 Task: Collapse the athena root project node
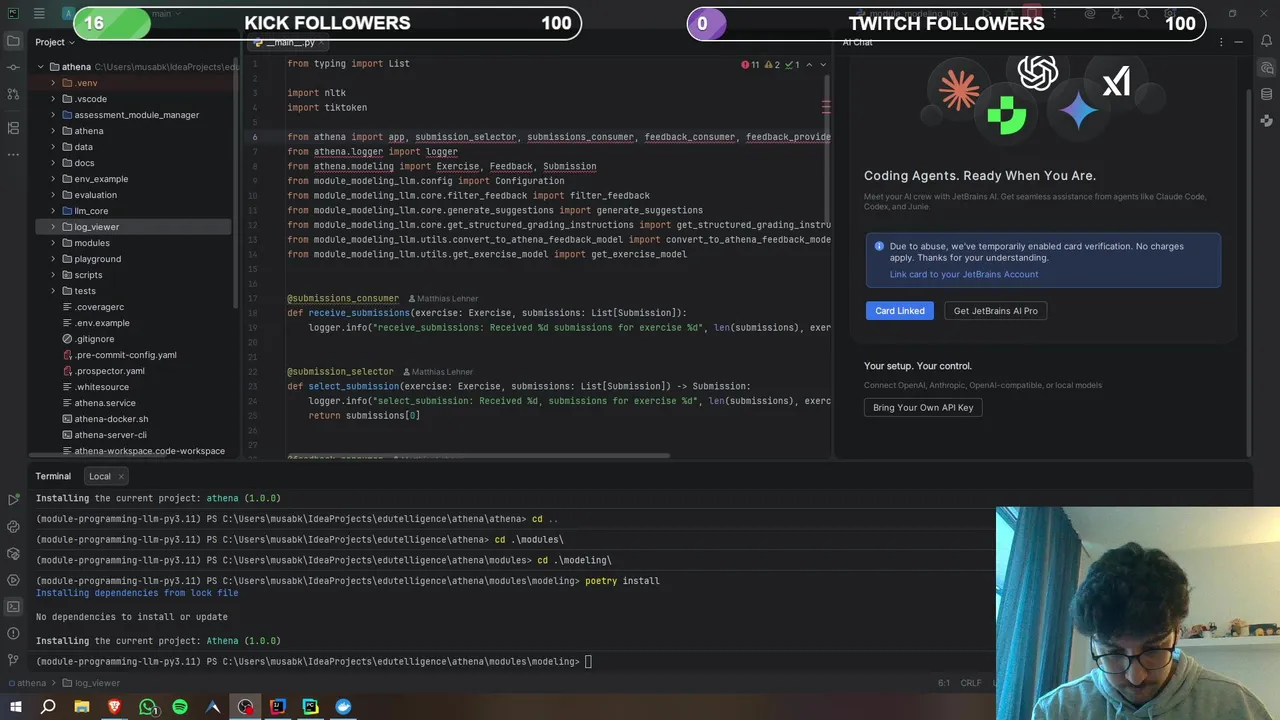(x=41, y=67)
